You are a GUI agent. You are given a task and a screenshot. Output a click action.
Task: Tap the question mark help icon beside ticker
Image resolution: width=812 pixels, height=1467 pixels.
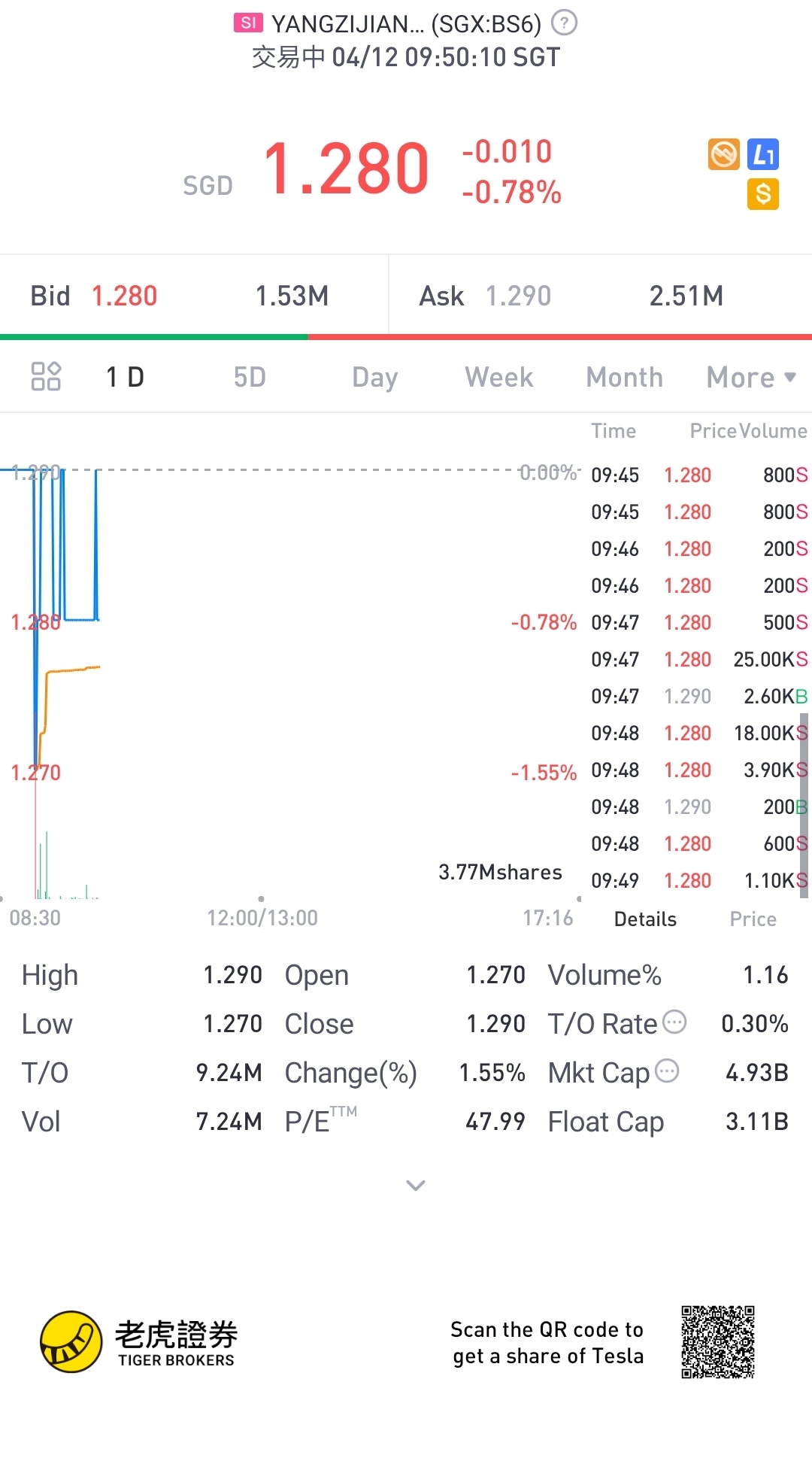[564, 23]
